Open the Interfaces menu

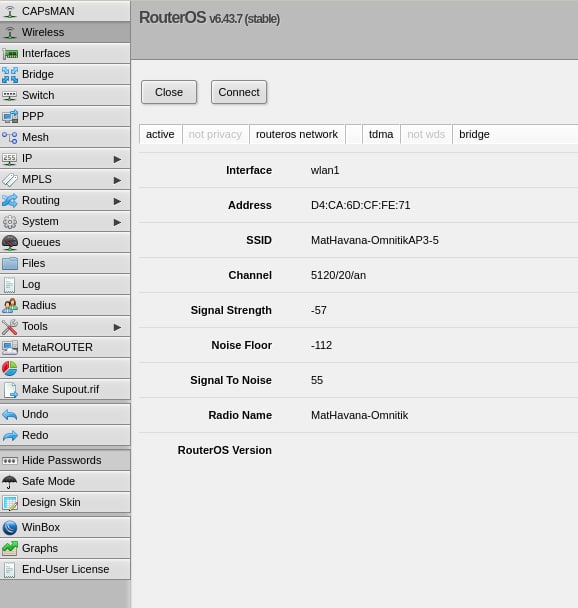point(65,53)
